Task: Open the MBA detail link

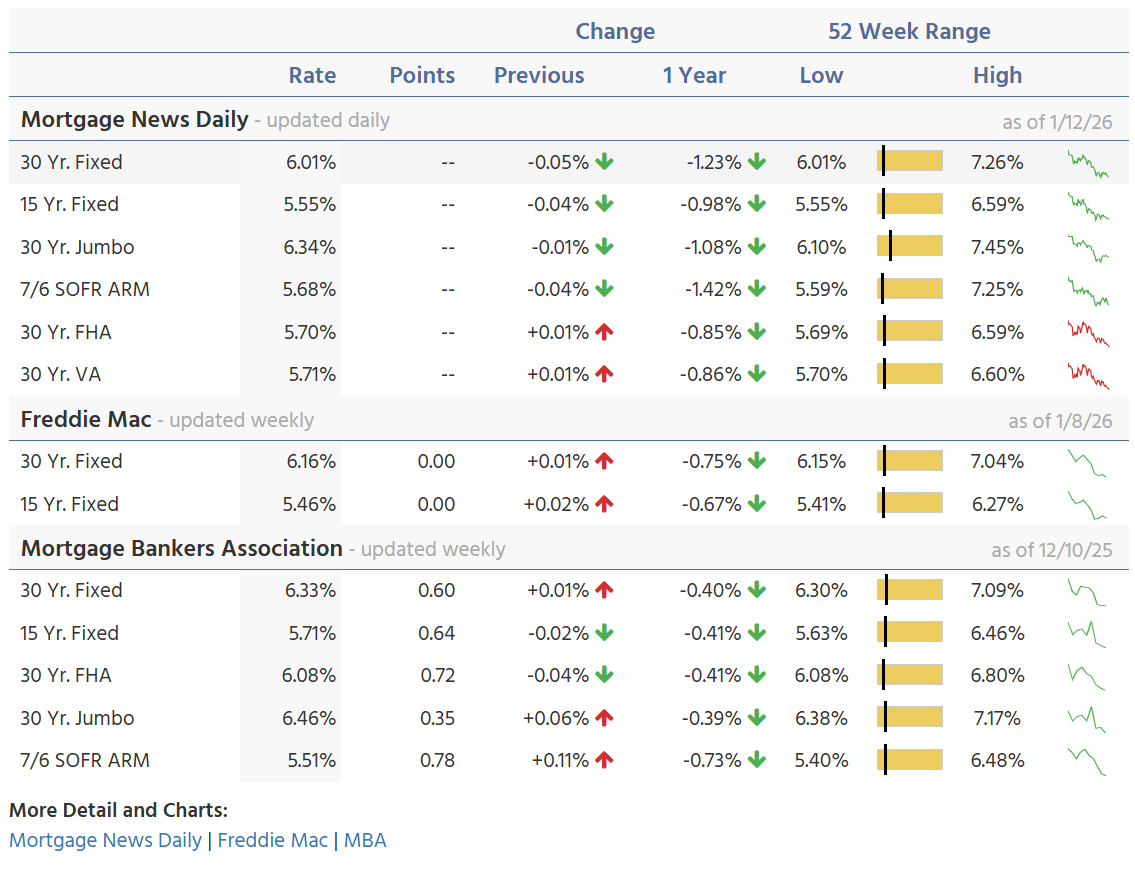Action: tap(365, 840)
